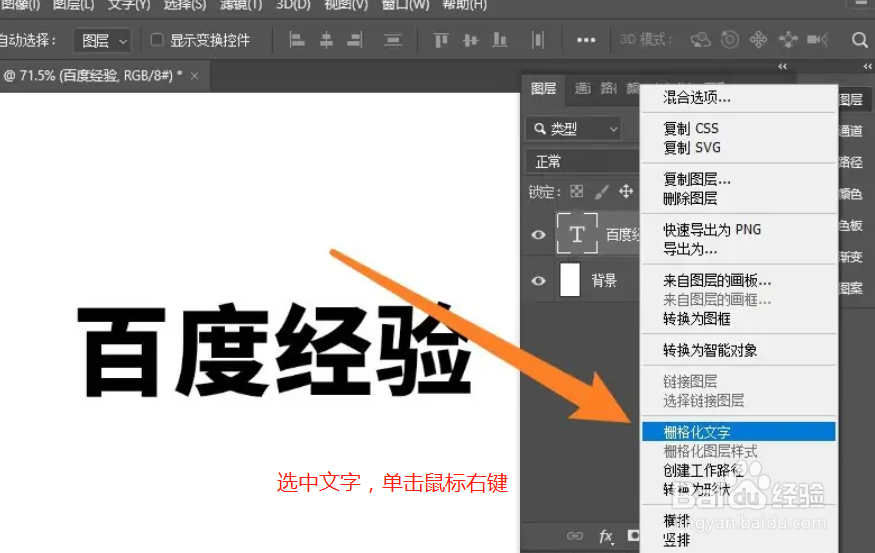Open layer styles fx button
The image size is (875, 553).
click(606, 536)
